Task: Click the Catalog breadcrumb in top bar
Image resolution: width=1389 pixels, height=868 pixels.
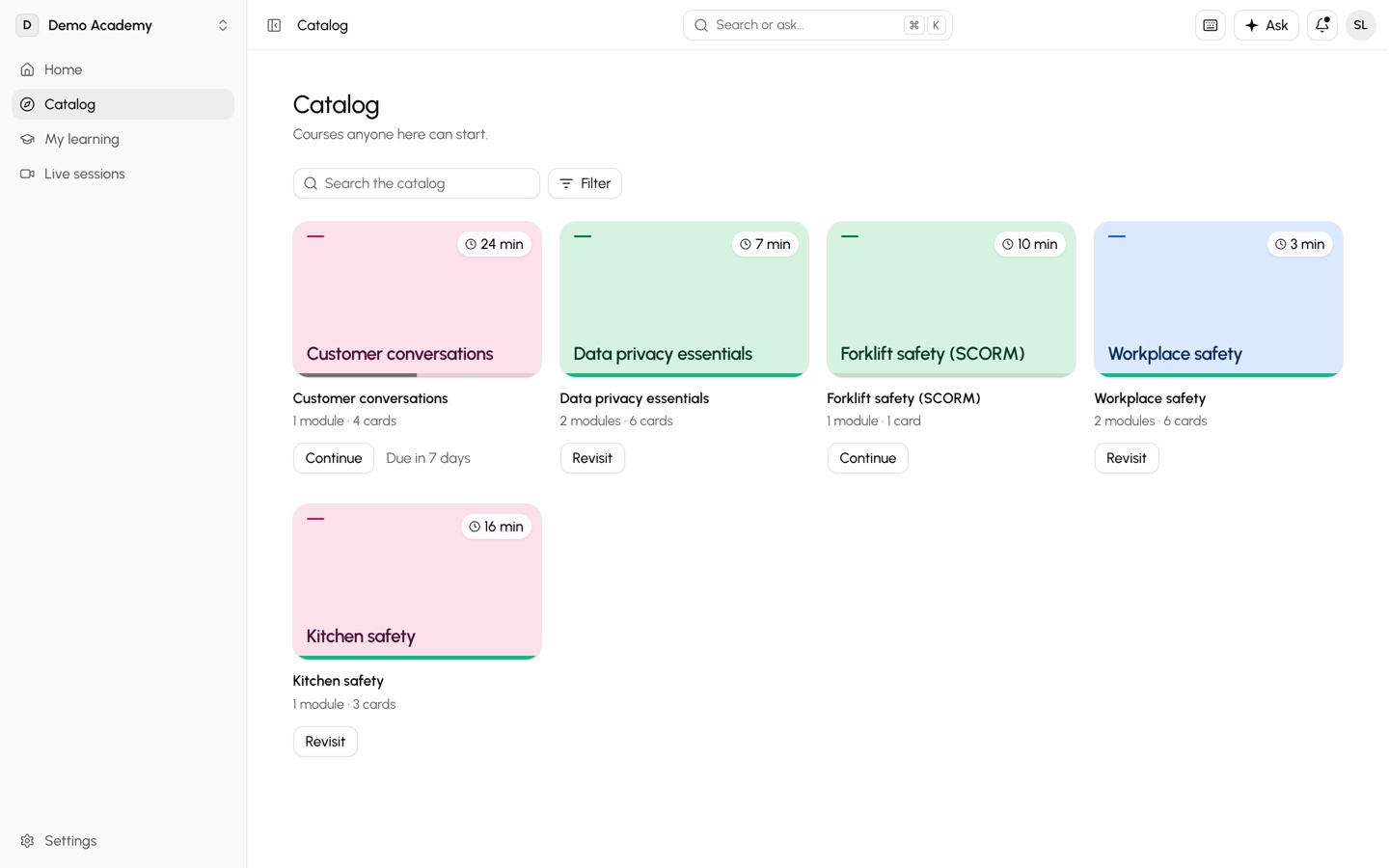Action: pos(322,25)
